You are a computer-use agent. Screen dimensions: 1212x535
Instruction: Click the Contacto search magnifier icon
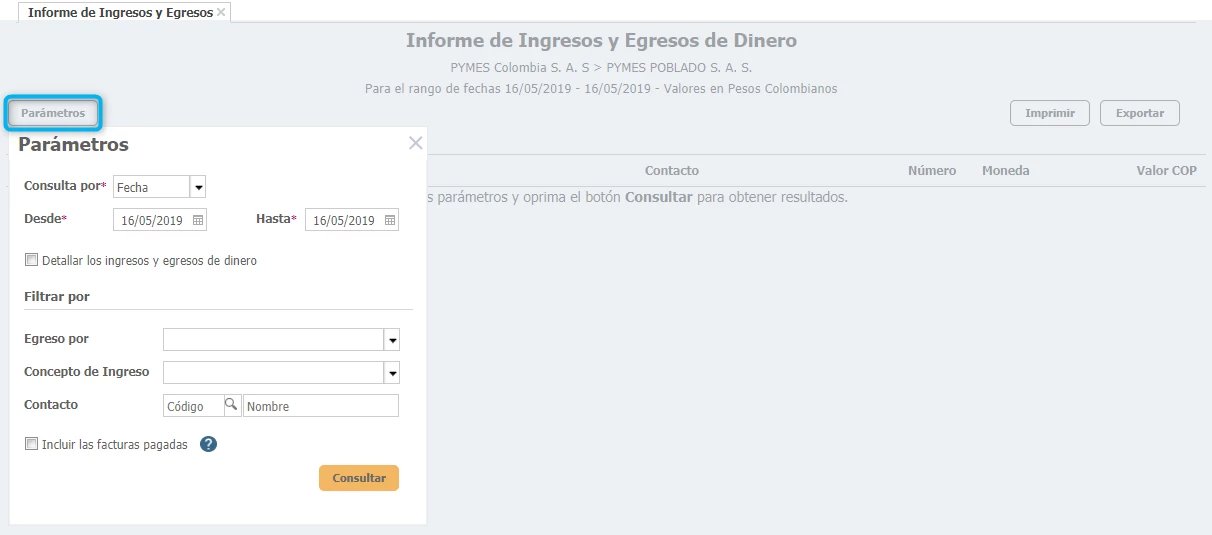point(231,405)
